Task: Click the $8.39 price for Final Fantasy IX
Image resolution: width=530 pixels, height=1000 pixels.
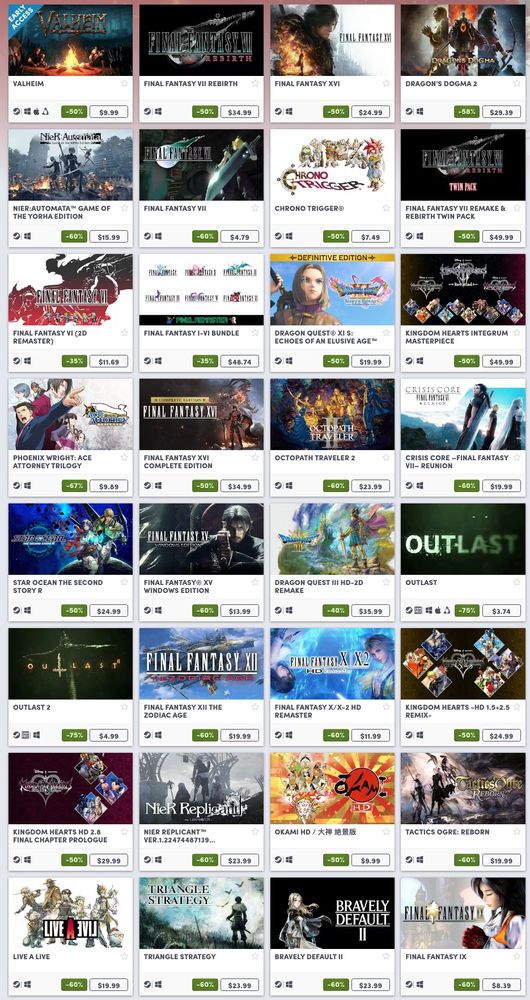Action: click(501, 985)
